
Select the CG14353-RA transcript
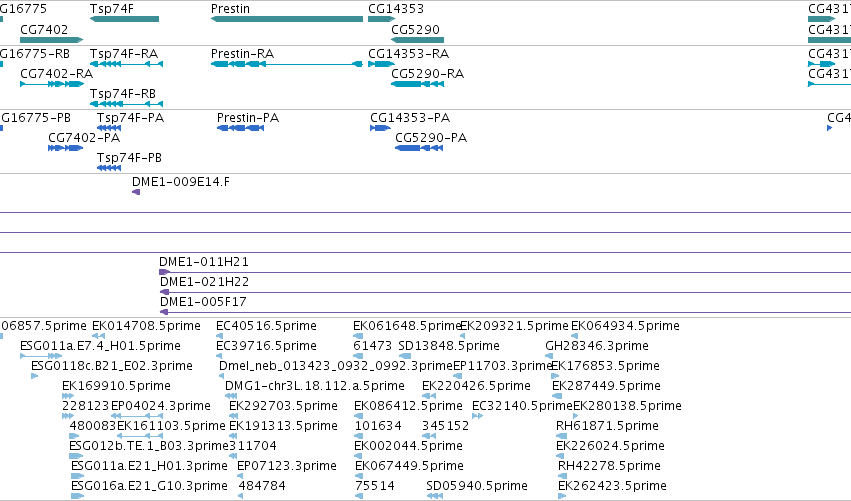point(382,64)
